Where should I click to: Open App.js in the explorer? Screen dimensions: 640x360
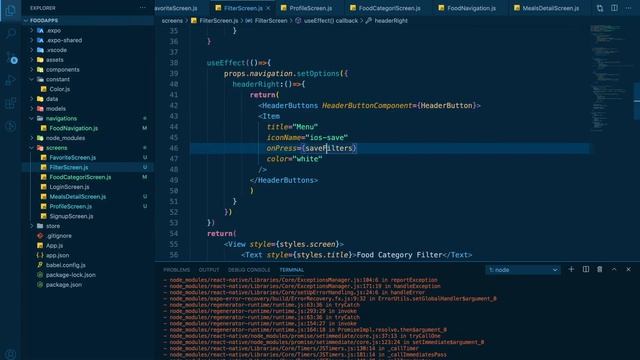[87, 246]
